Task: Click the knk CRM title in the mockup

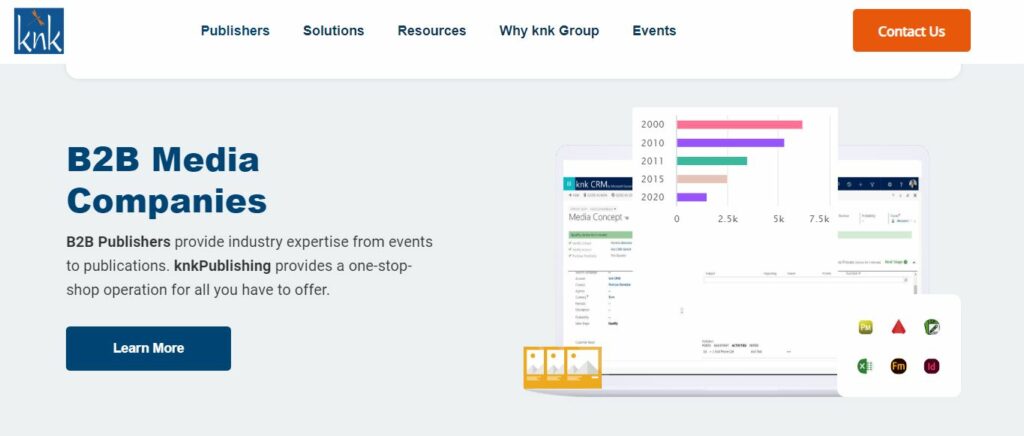Action: tap(591, 184)
